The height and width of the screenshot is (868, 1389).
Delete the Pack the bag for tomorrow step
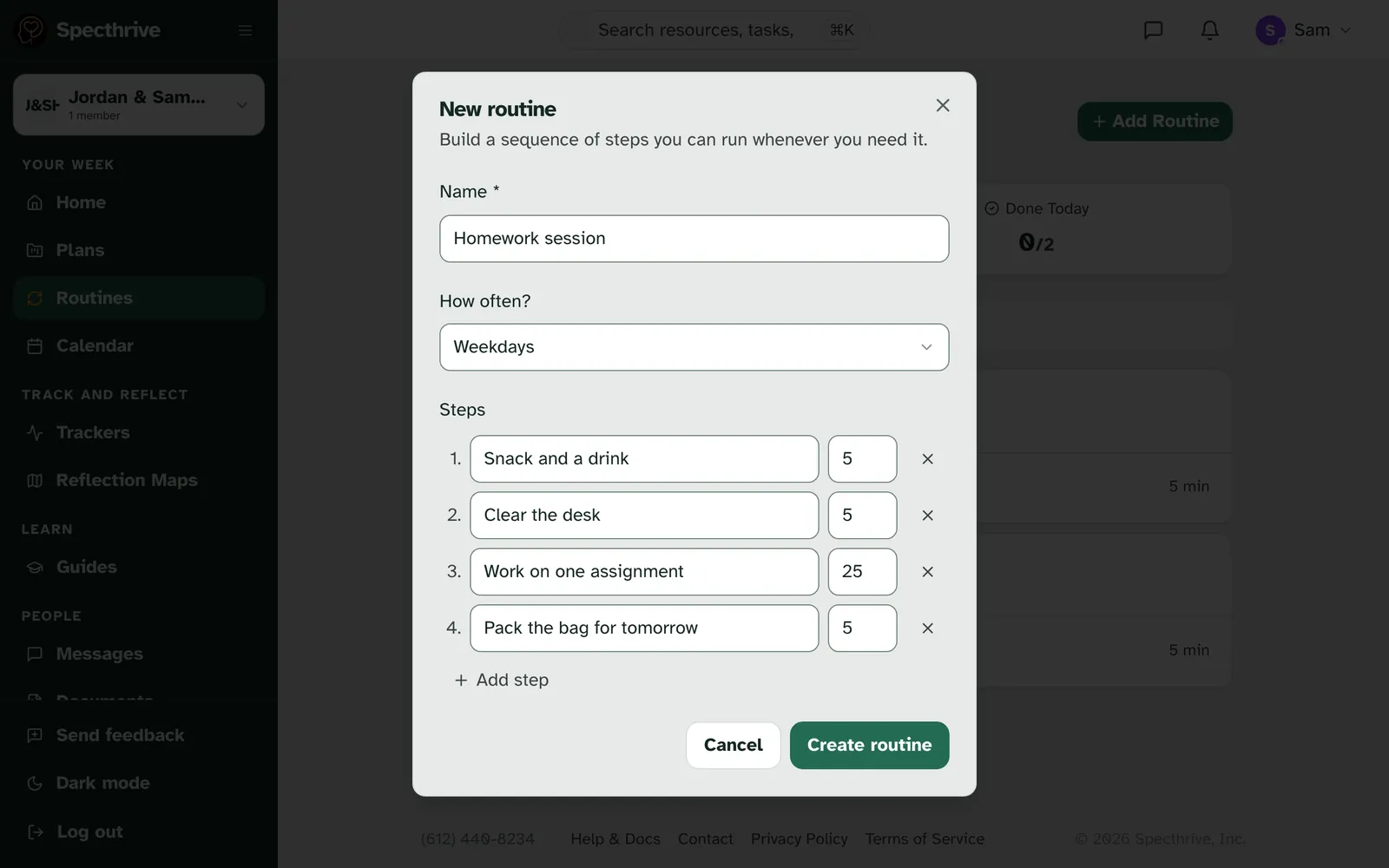tap(927, 628)
